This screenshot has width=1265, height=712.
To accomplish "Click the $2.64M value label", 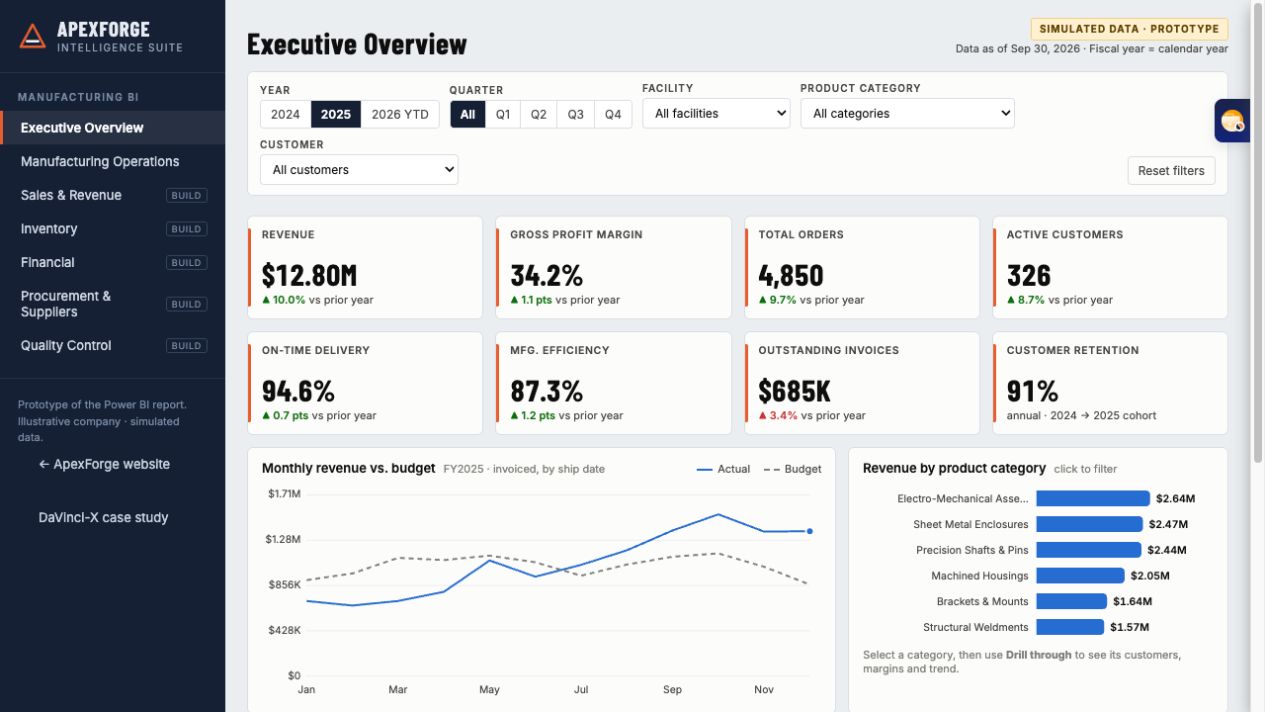I will pyautogui.click(x=1176, y=498).
